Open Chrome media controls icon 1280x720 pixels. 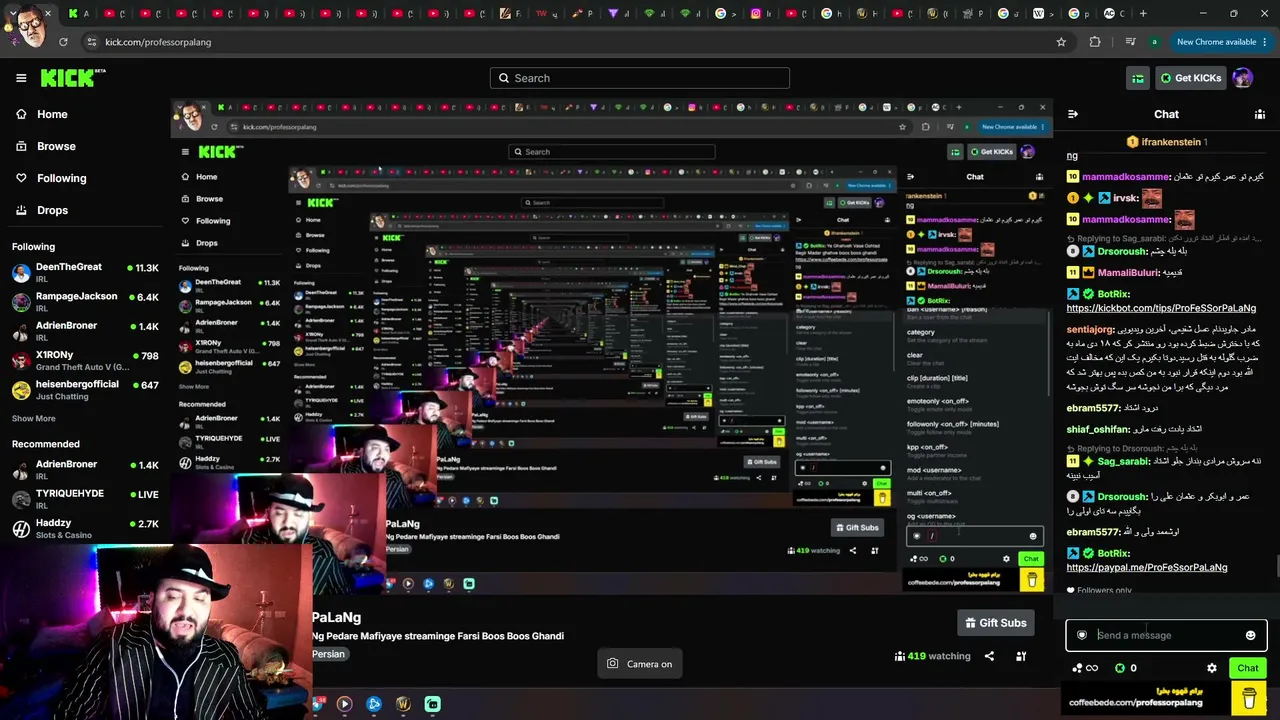click(1130, 42)
